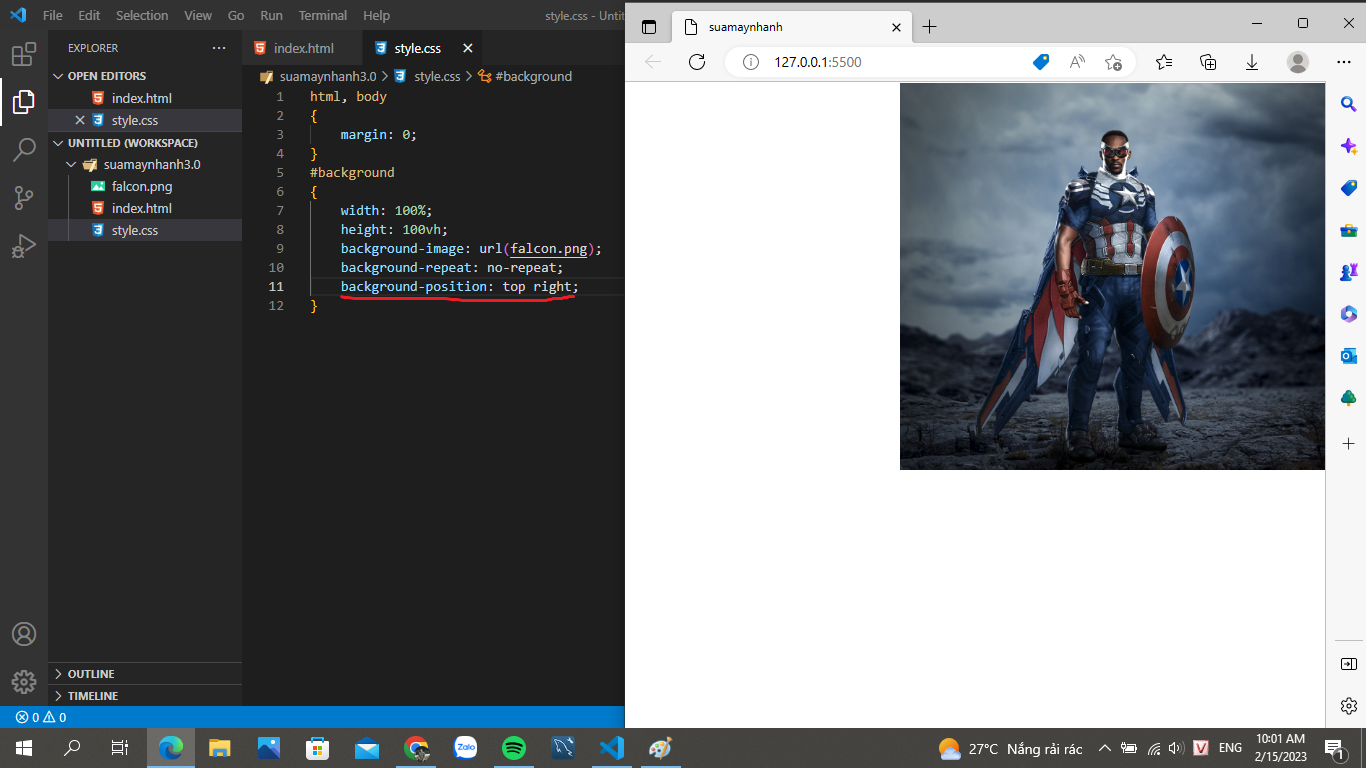Open the Collections button in Edge
Viewport: 1366px width, 768px height.
(x=1208, y=62)
